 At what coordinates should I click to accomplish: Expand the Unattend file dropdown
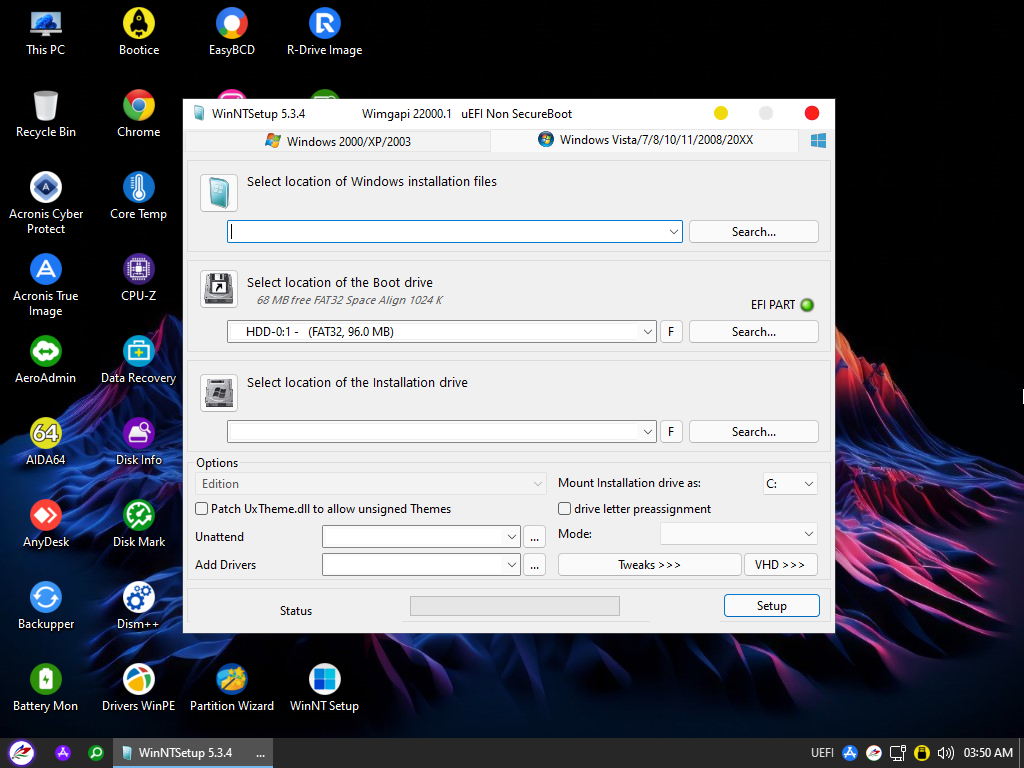coord(511,537)
